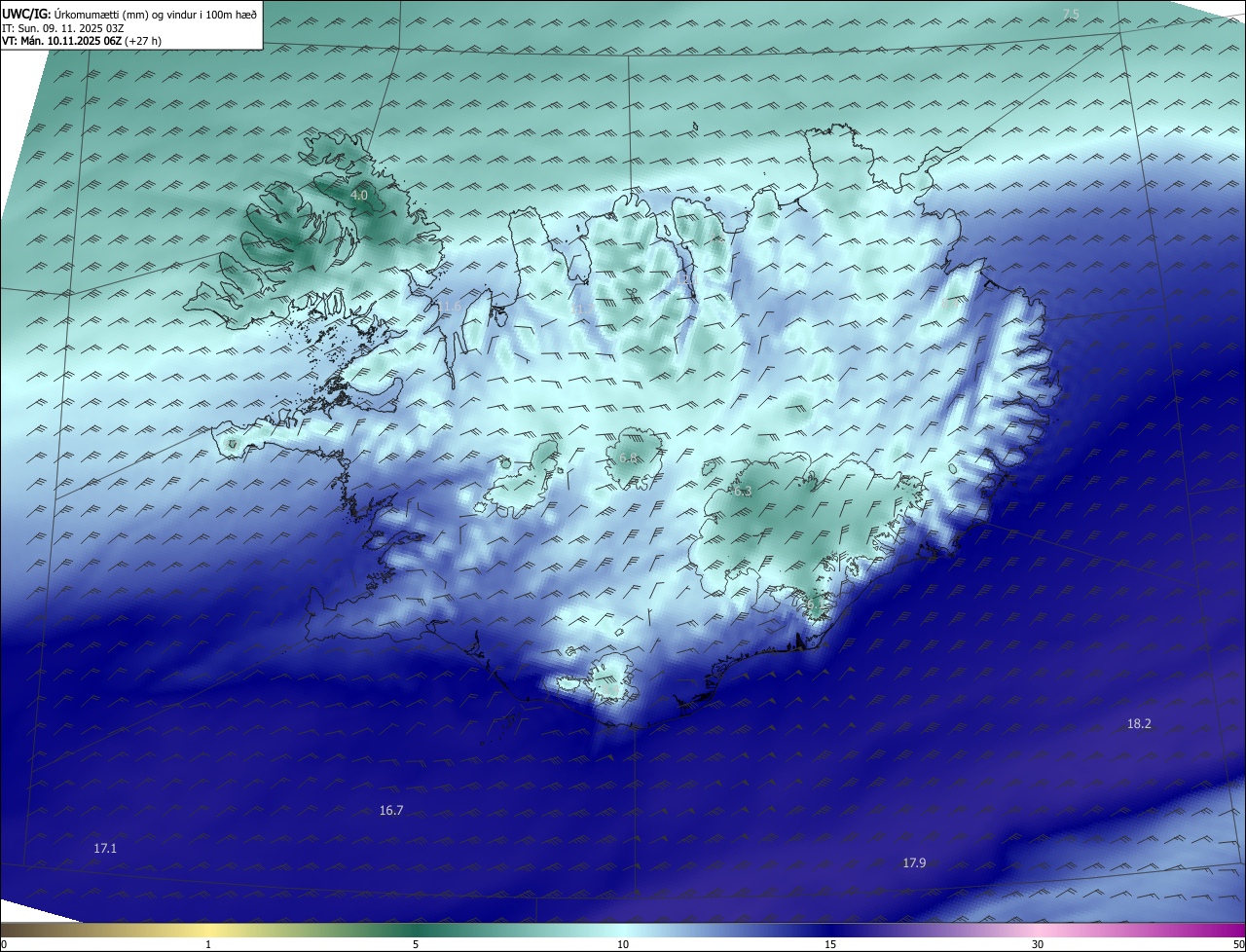1246x952 pixels.
Task: Click the 30 tick label on the color scale
Action: coord(1038,944)
